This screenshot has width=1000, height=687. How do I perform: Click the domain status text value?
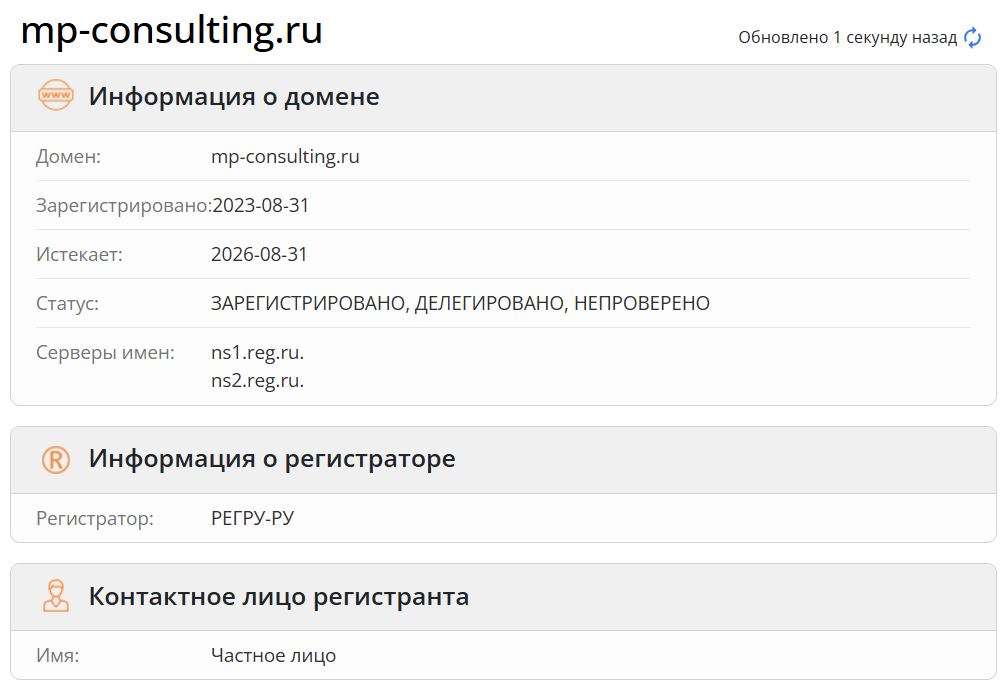click(460, 304)
